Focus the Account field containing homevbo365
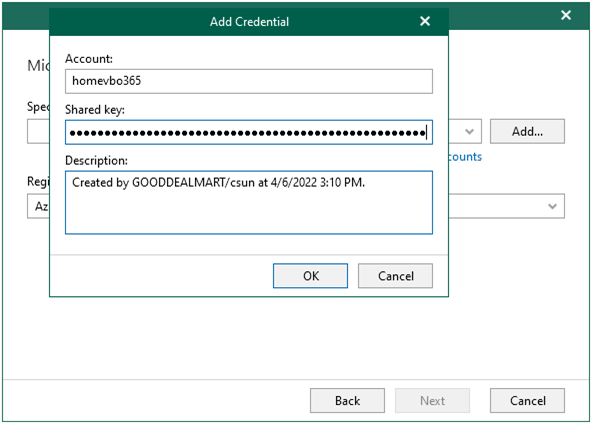 pyautogui.click(x=249, y=81)
